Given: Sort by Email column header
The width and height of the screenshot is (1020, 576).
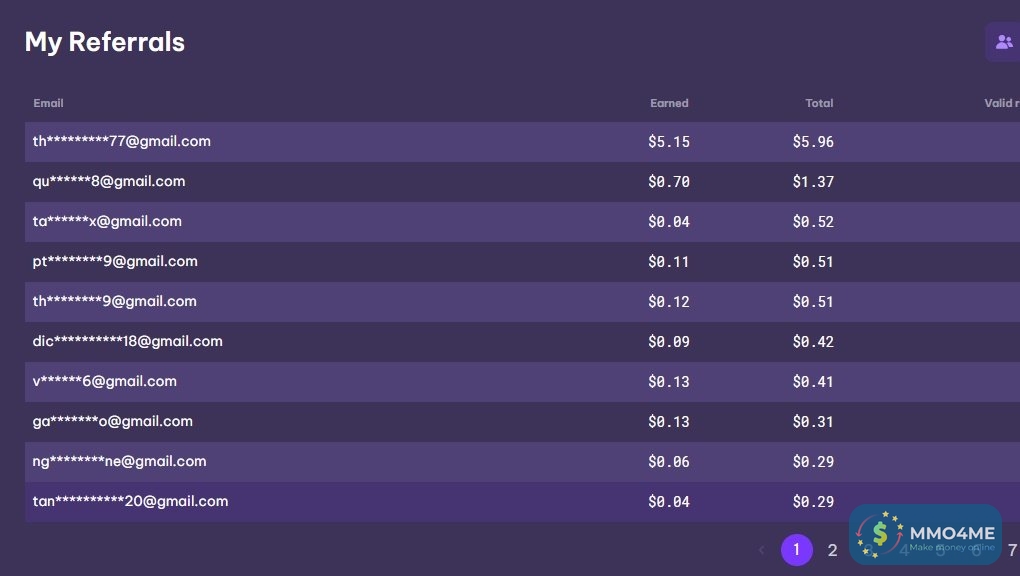Looking at the screenshot, I should (48, 103).
